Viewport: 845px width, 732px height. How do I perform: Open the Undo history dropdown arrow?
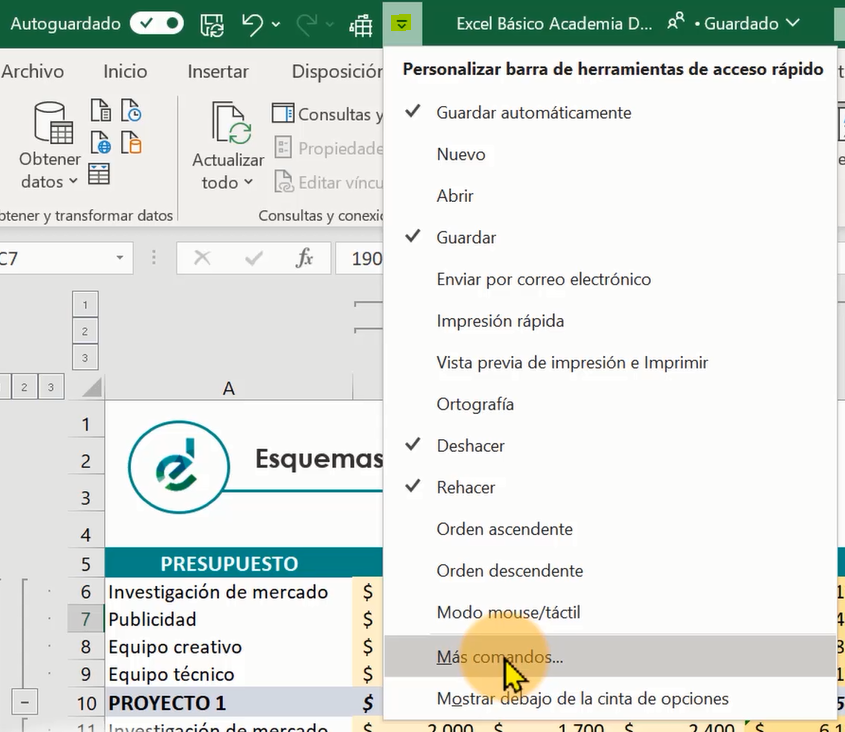(275, 24)
